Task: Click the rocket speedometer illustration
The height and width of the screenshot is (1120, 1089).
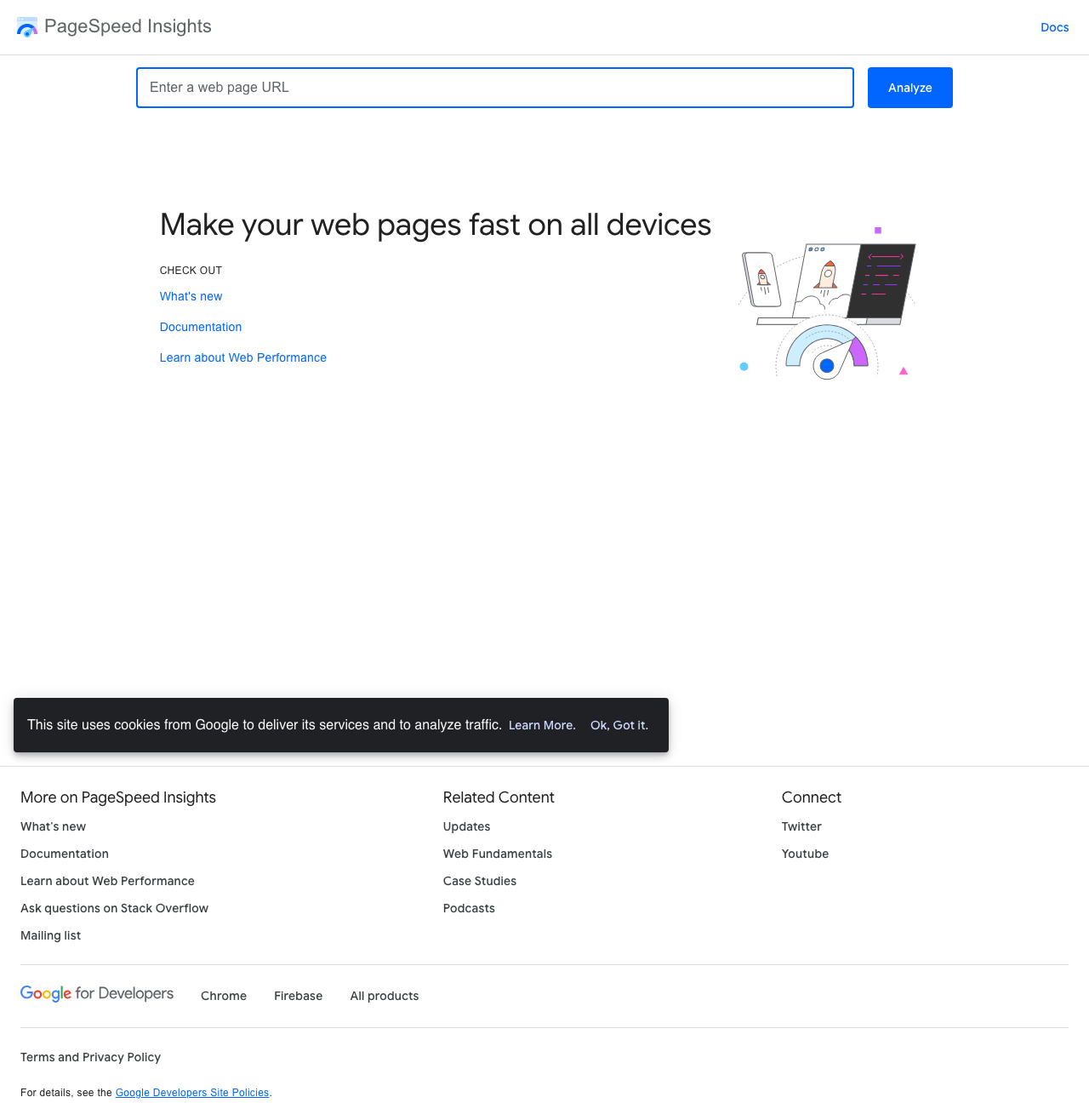Action: coord(827,303)
